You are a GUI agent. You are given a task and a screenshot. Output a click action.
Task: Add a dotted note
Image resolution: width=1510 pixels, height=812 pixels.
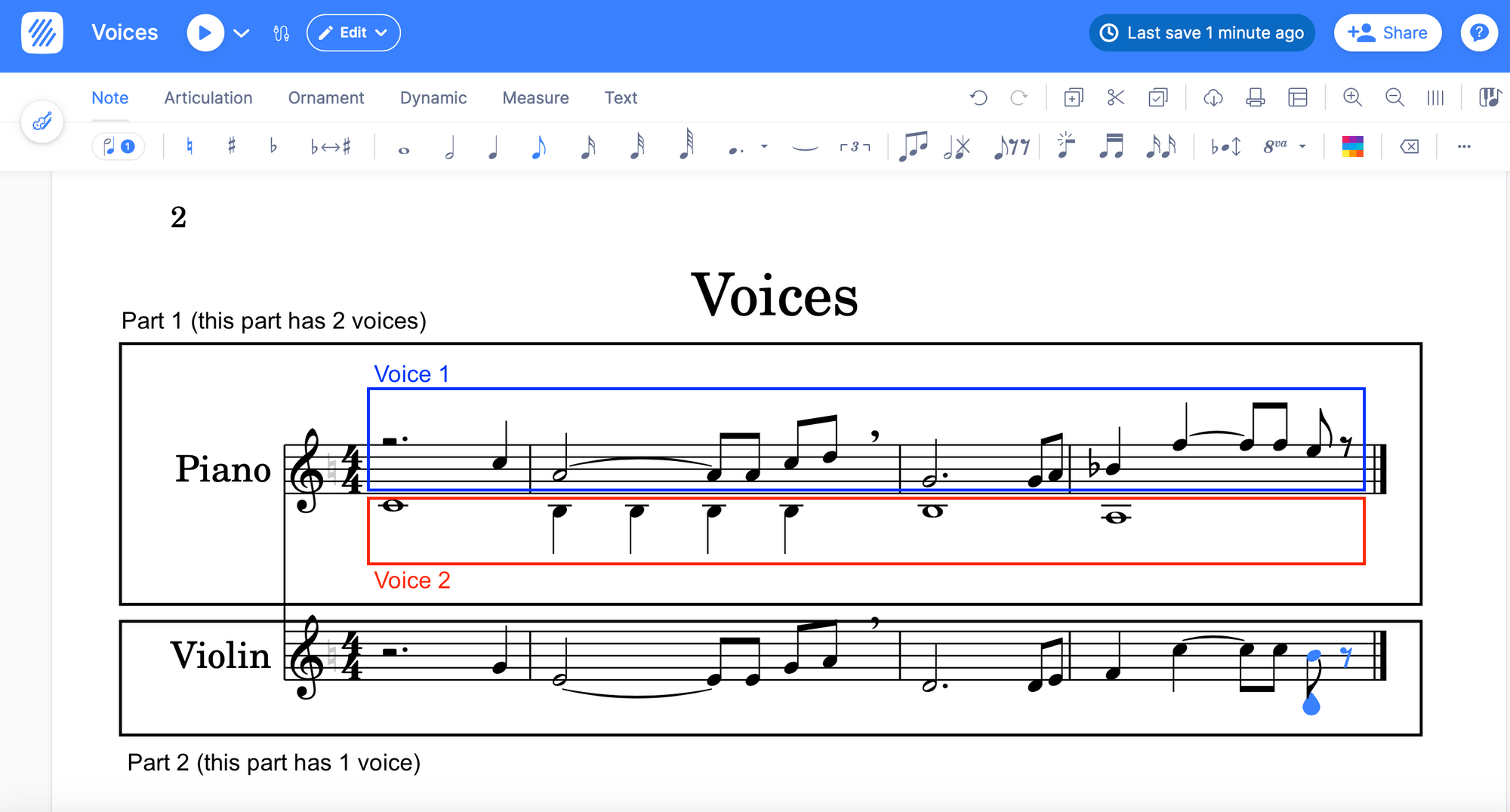735,149
